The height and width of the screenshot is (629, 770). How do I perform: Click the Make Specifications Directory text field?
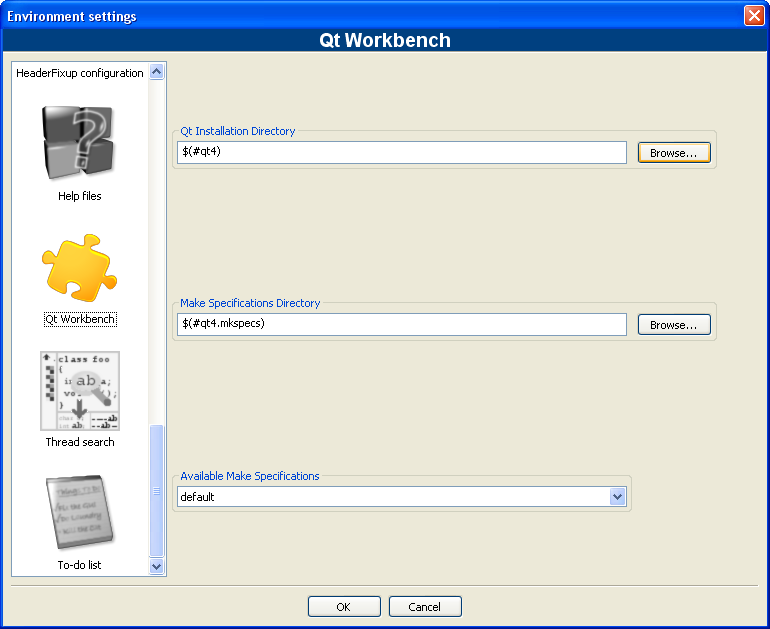point(402,325)
